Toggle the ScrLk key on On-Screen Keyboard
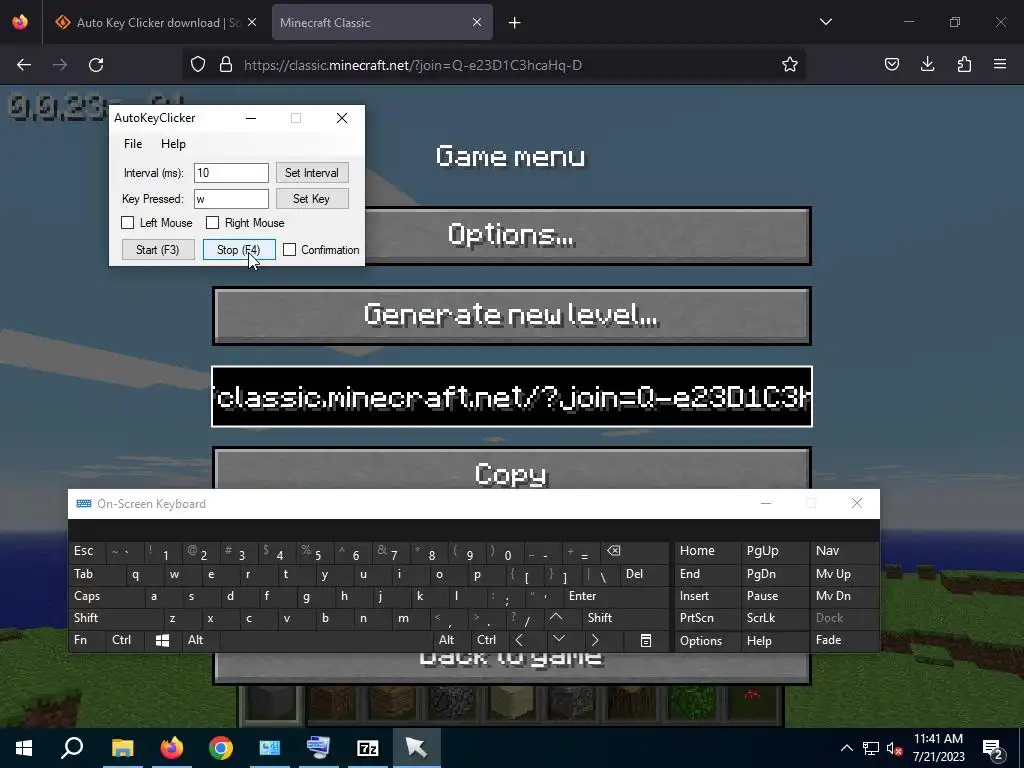Image resolution: width=1024 pixels, height=768 pixels. coord(775,618)
